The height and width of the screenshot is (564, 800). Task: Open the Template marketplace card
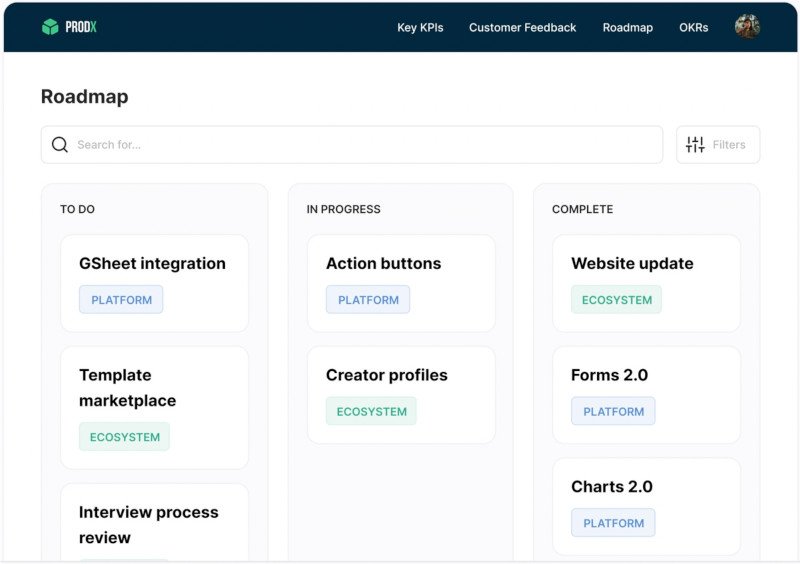pyautogui.click(x=155, y=408)
